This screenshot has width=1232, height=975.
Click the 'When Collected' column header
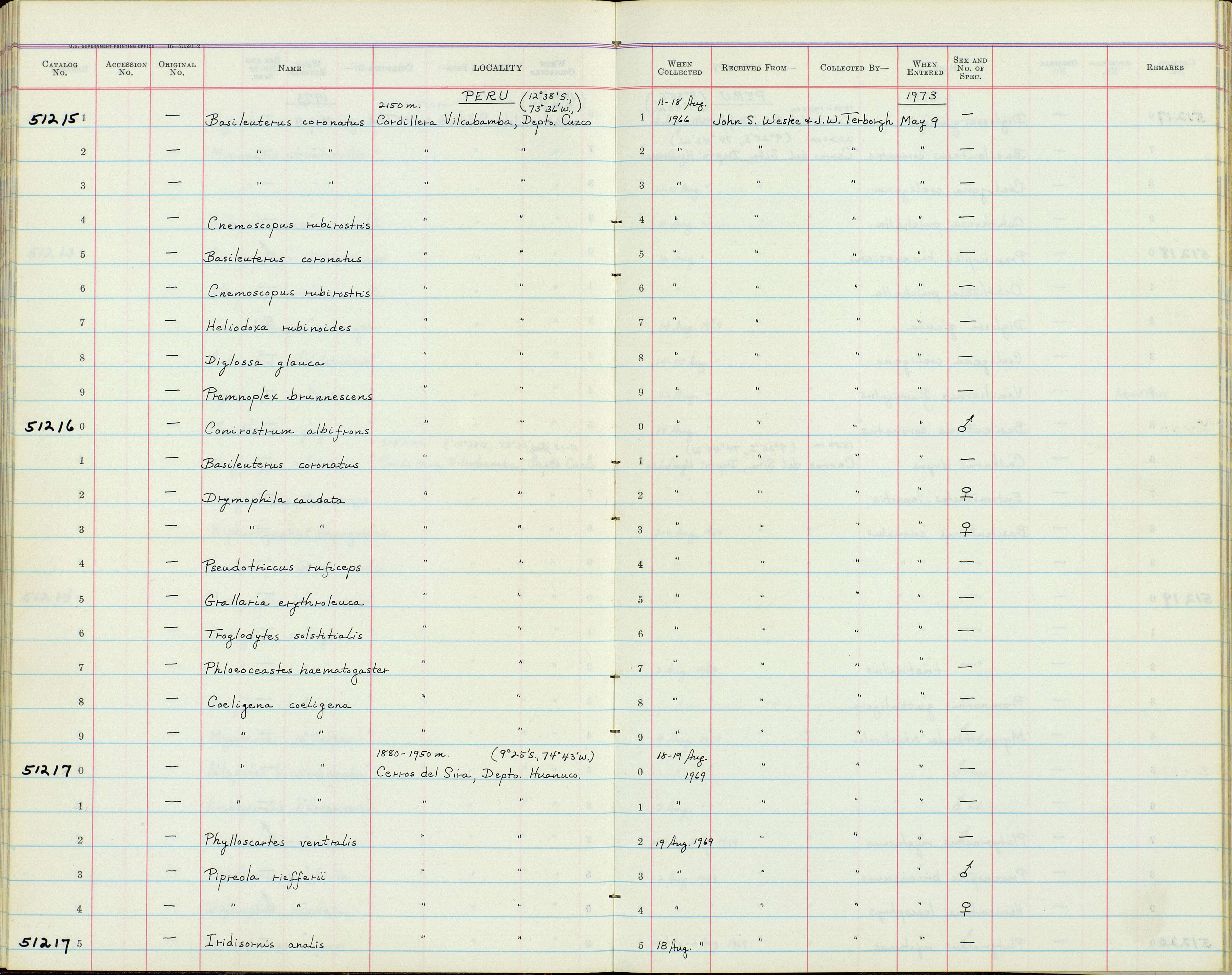click(x=680, y=68)
